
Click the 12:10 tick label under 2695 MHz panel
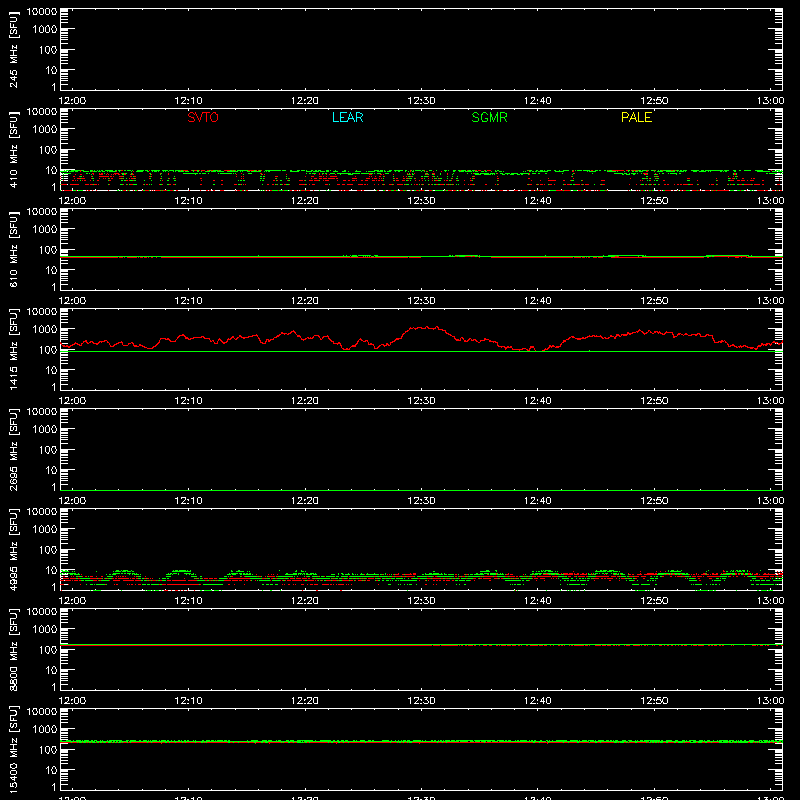(x=189, y=501)
